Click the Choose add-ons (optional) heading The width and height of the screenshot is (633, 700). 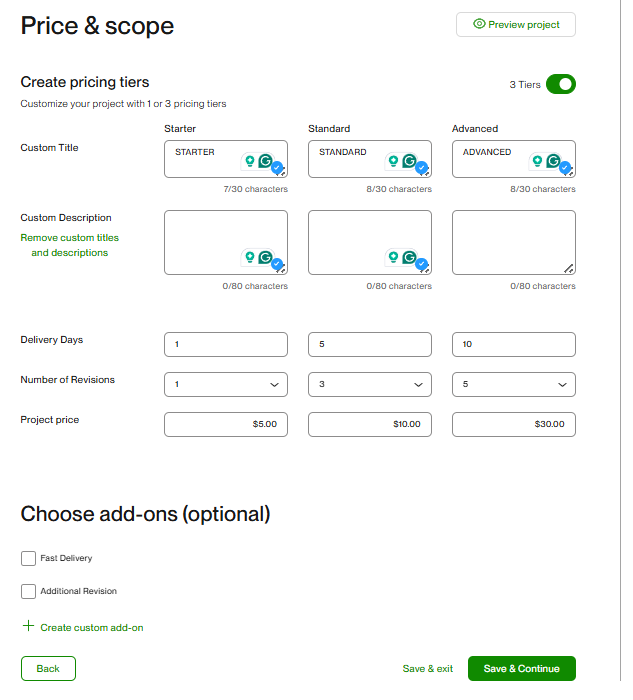[x=146, y=514]
